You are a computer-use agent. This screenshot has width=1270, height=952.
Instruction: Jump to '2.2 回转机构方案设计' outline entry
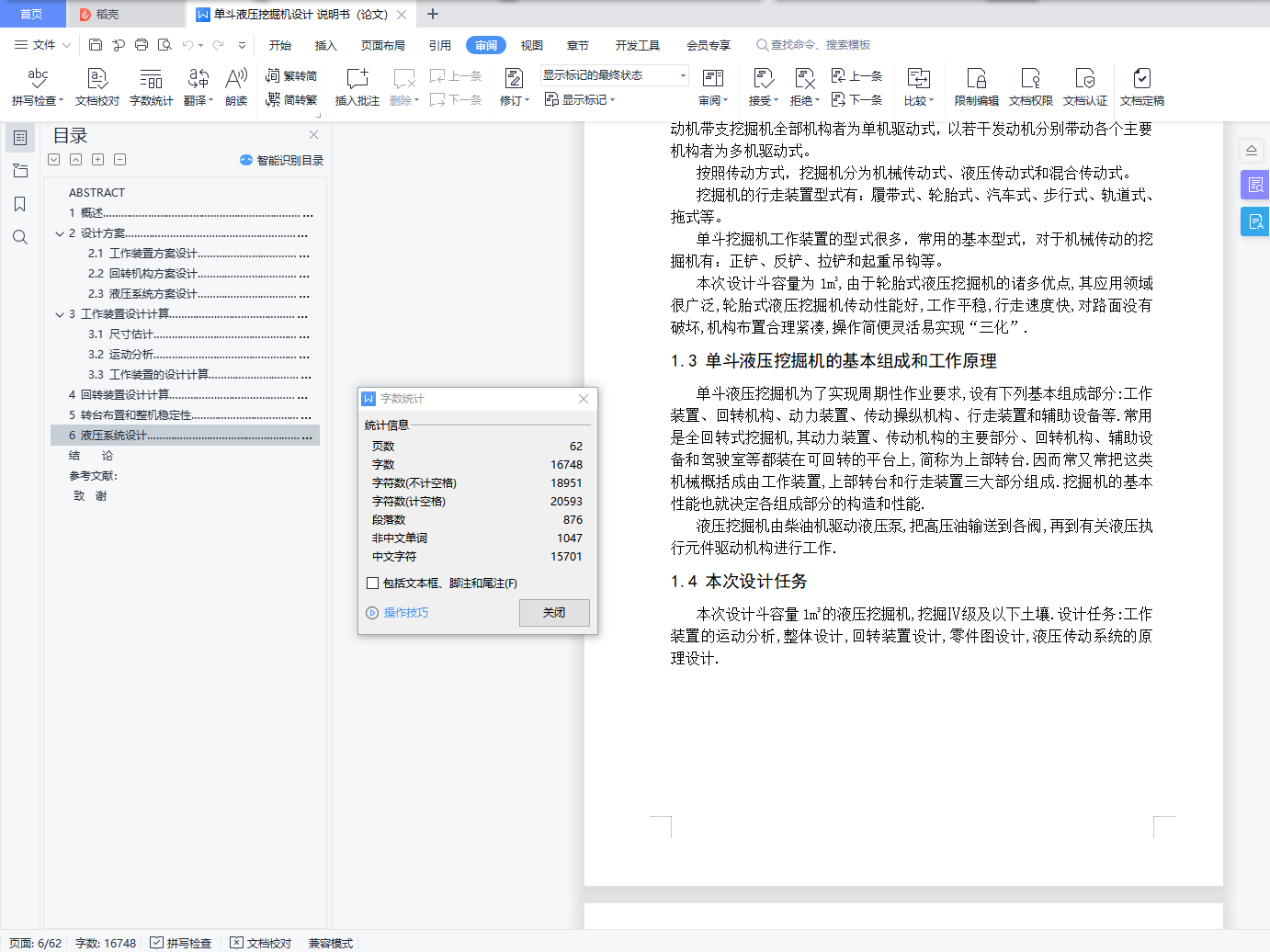click(x=198, y=274)
